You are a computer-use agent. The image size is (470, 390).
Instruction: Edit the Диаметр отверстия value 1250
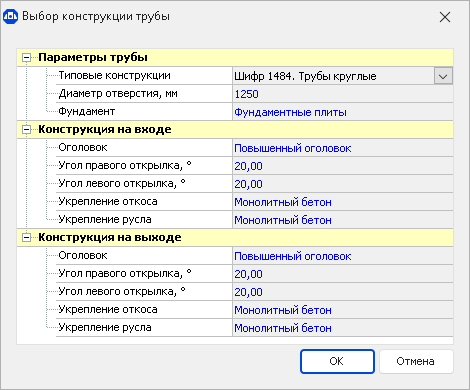pyautogui.click(x=343, y=94)
